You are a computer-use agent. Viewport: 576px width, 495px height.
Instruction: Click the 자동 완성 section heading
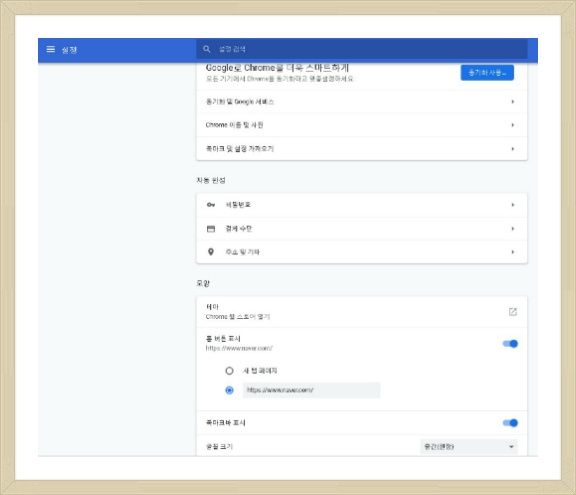211,180
